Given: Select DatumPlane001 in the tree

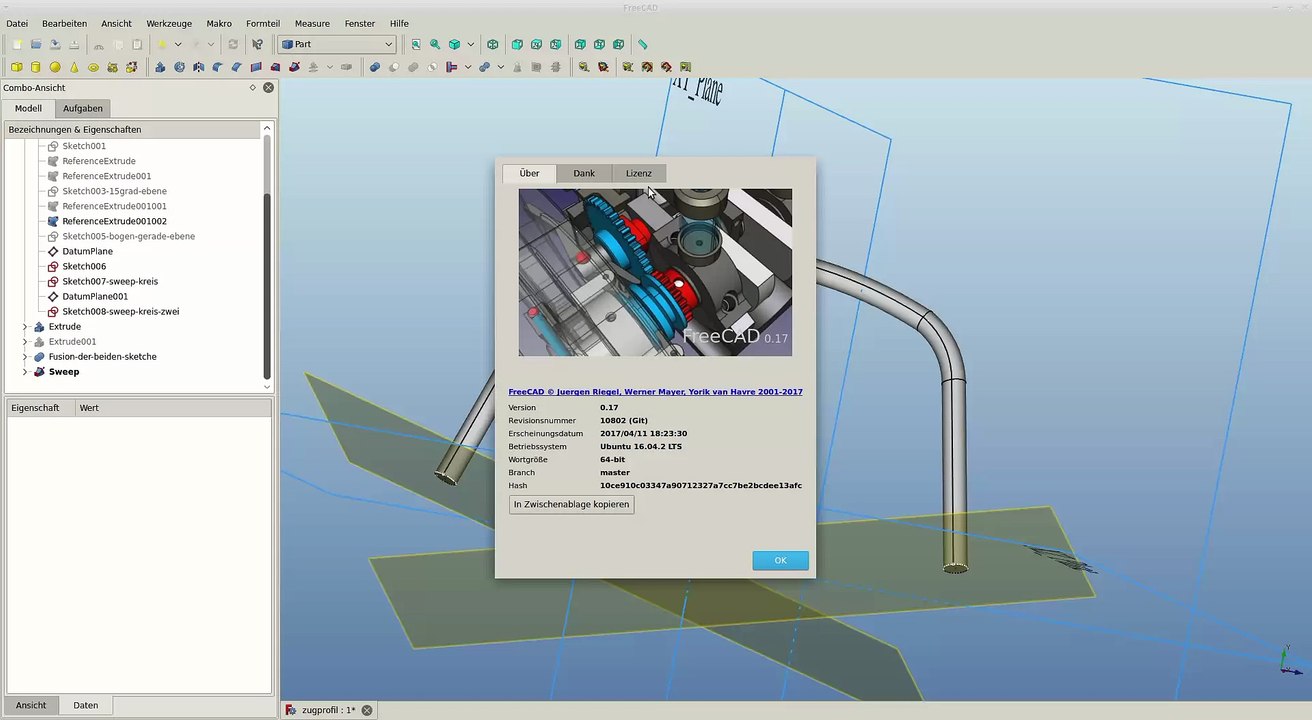Looking at the screenshot, I should point(95,297).
